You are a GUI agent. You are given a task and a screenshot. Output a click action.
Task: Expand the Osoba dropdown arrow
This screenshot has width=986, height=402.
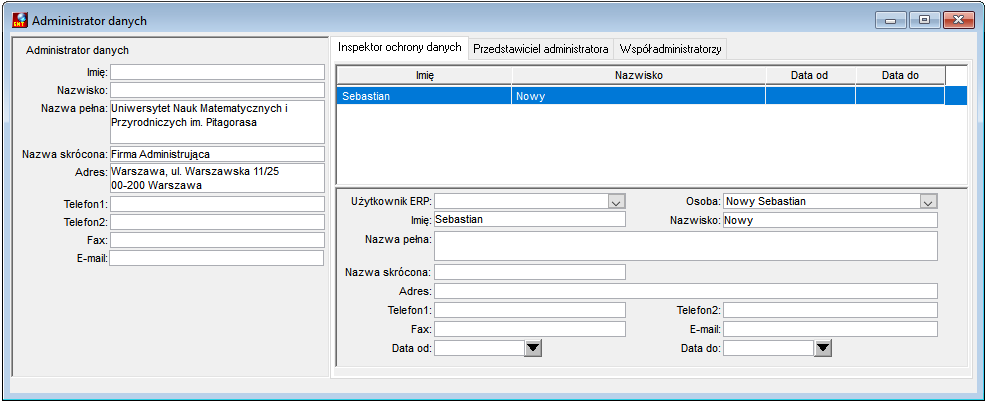[x=928, y=201]
